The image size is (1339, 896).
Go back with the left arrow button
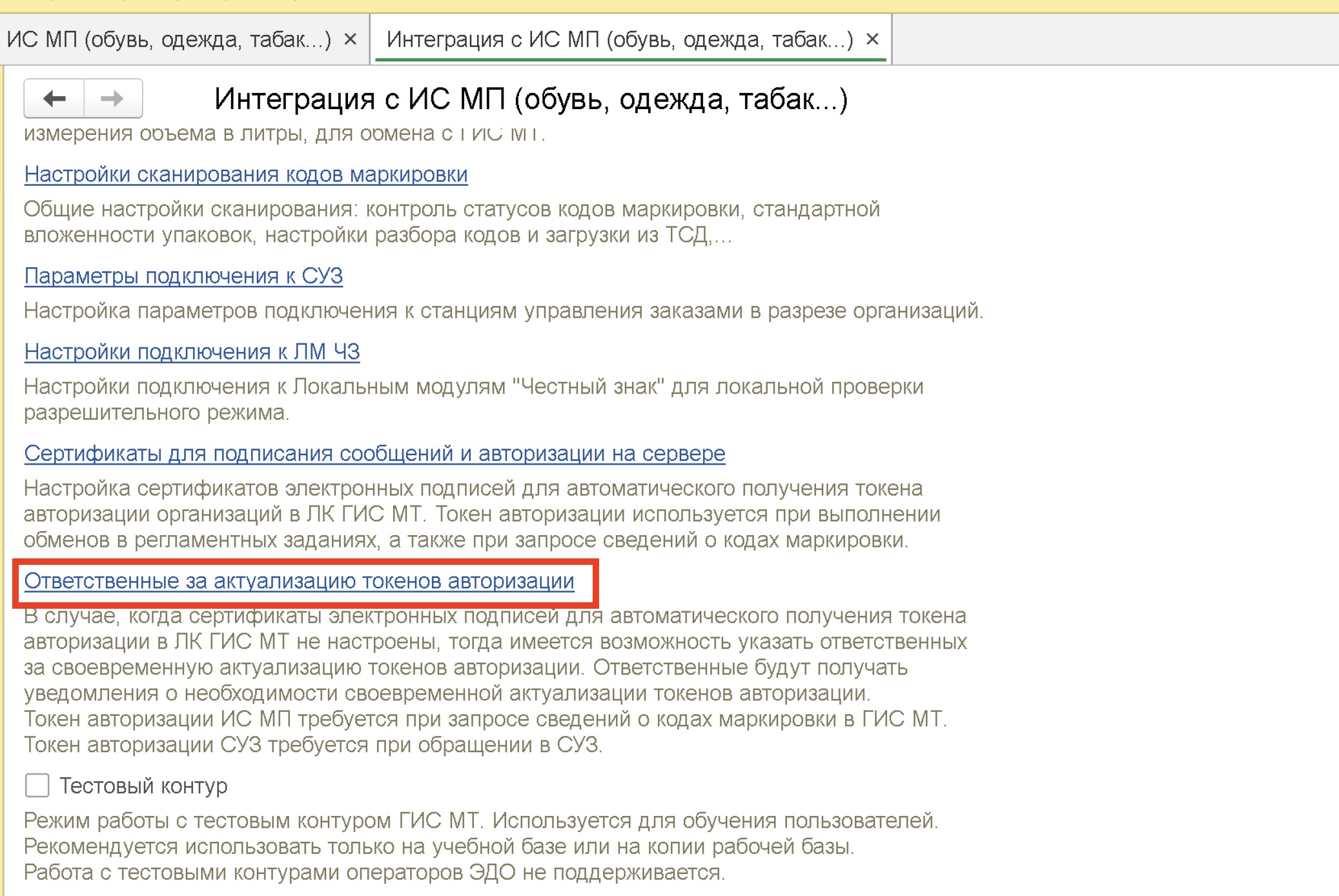[54, 99]
